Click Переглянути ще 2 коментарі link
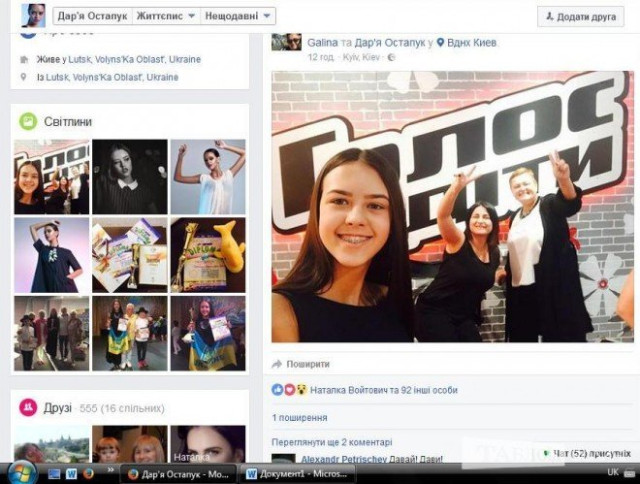This screenshot has height=484, width=640. click(x=332, y=441)
